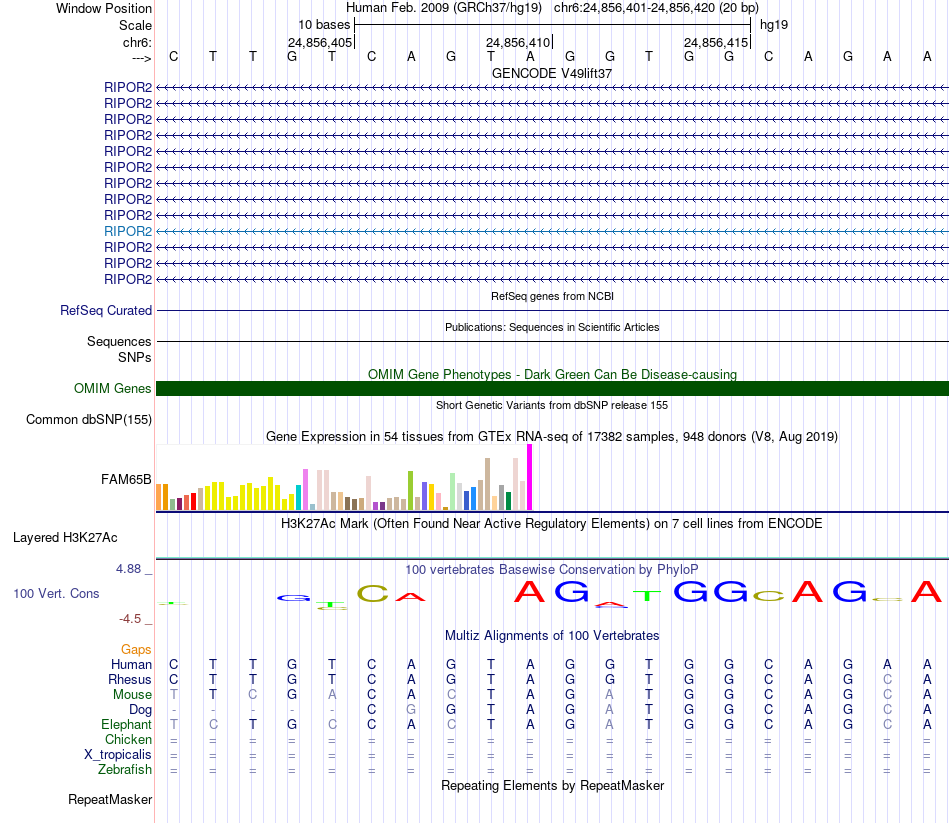
Task: Select the Mouse alignment row label
Action: pyautogui.click(x=132, y=695)
